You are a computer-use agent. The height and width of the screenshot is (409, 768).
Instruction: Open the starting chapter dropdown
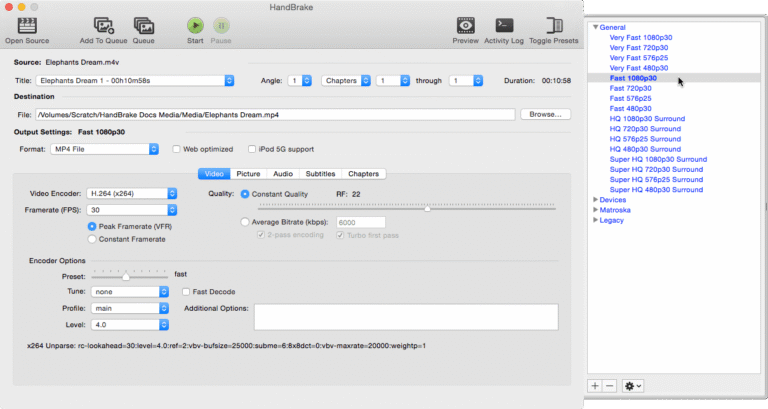tap(393, 80)
